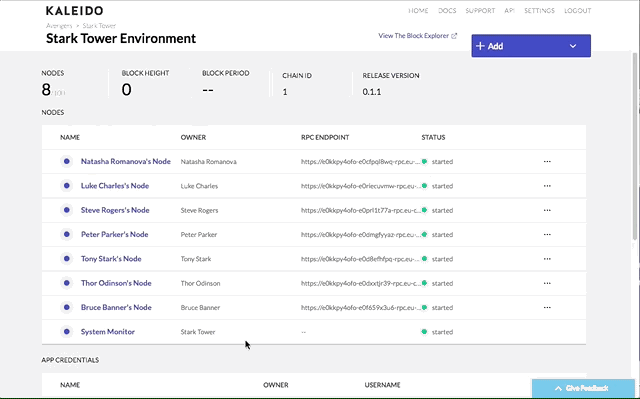Open Natasha Romanova's Node link

coord(126,162)
